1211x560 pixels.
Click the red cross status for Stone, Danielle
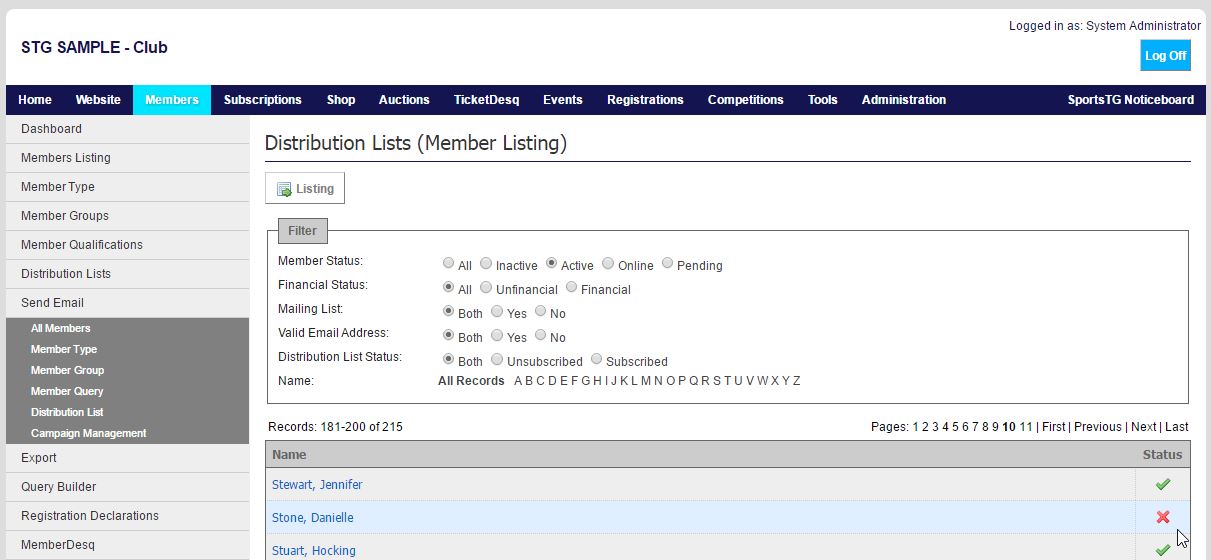coord(1162,517)
